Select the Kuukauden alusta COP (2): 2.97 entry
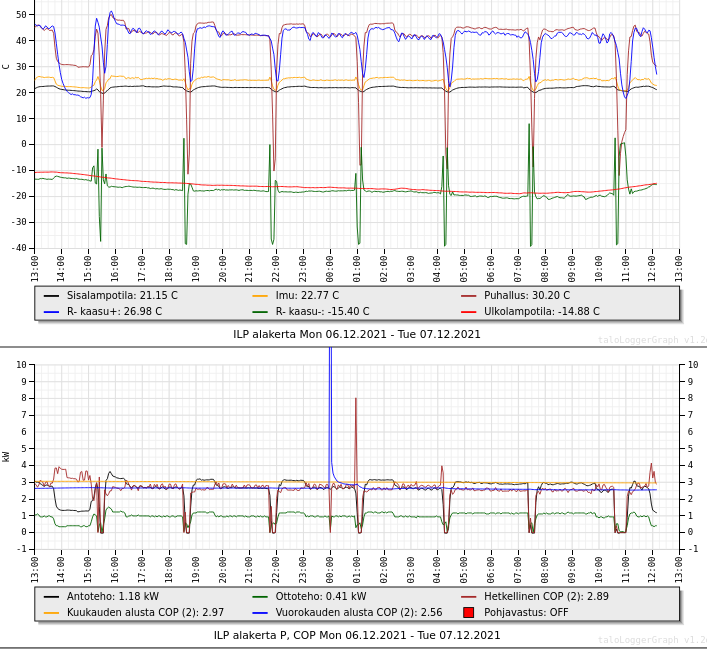Screen dimensions: 707x649 coord(145,612)
